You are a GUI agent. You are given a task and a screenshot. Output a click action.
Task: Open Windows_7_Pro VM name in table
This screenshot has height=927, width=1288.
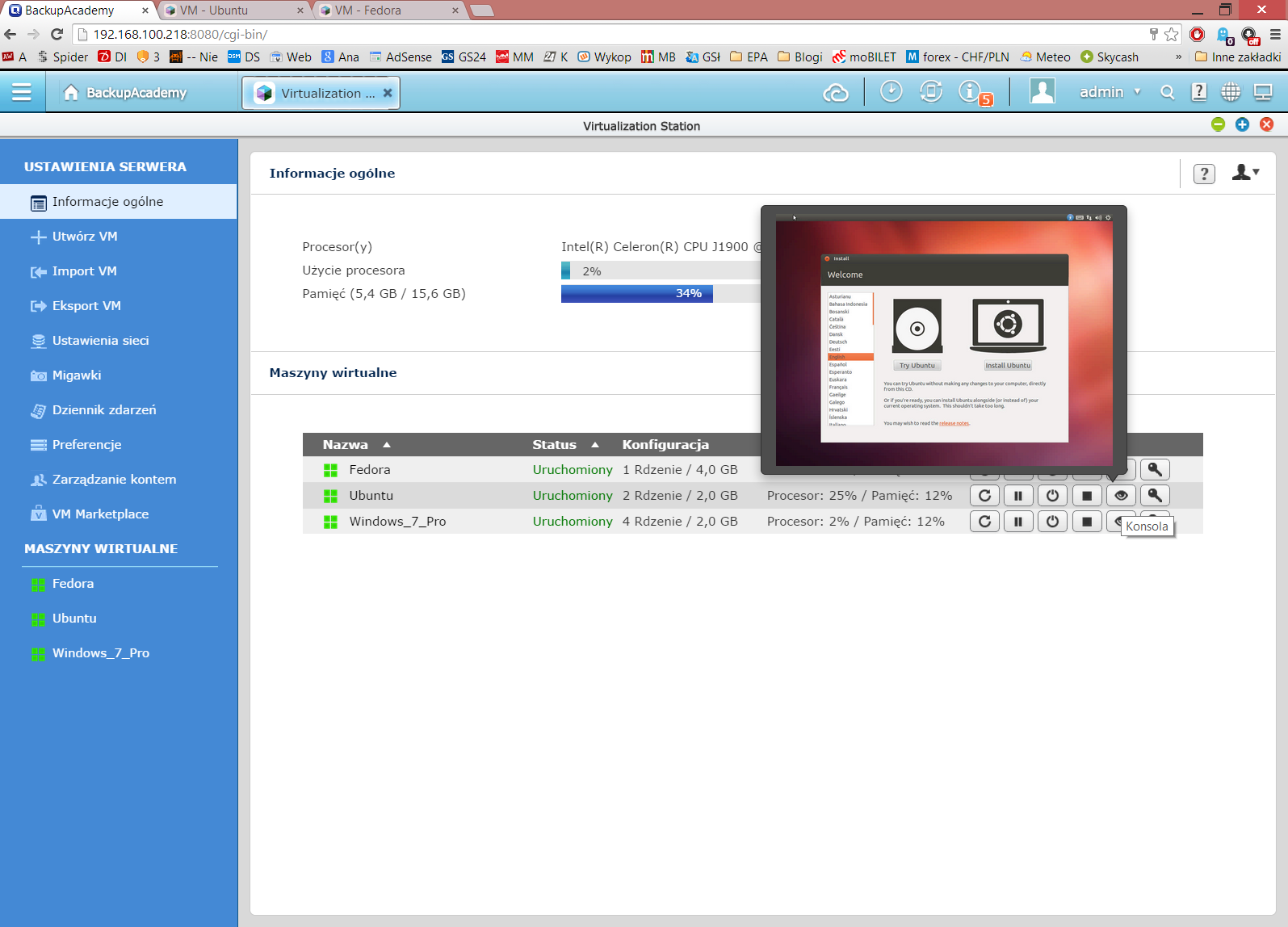pos(397,522)
